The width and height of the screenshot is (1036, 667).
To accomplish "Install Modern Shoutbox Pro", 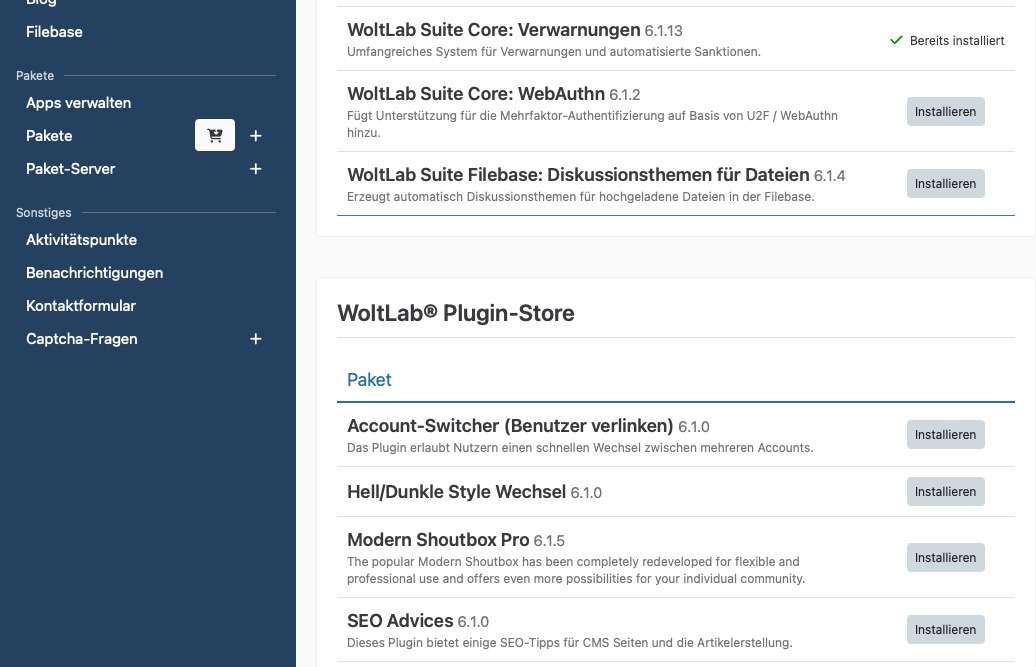I will pyautogui.click(x=945, y=558).
